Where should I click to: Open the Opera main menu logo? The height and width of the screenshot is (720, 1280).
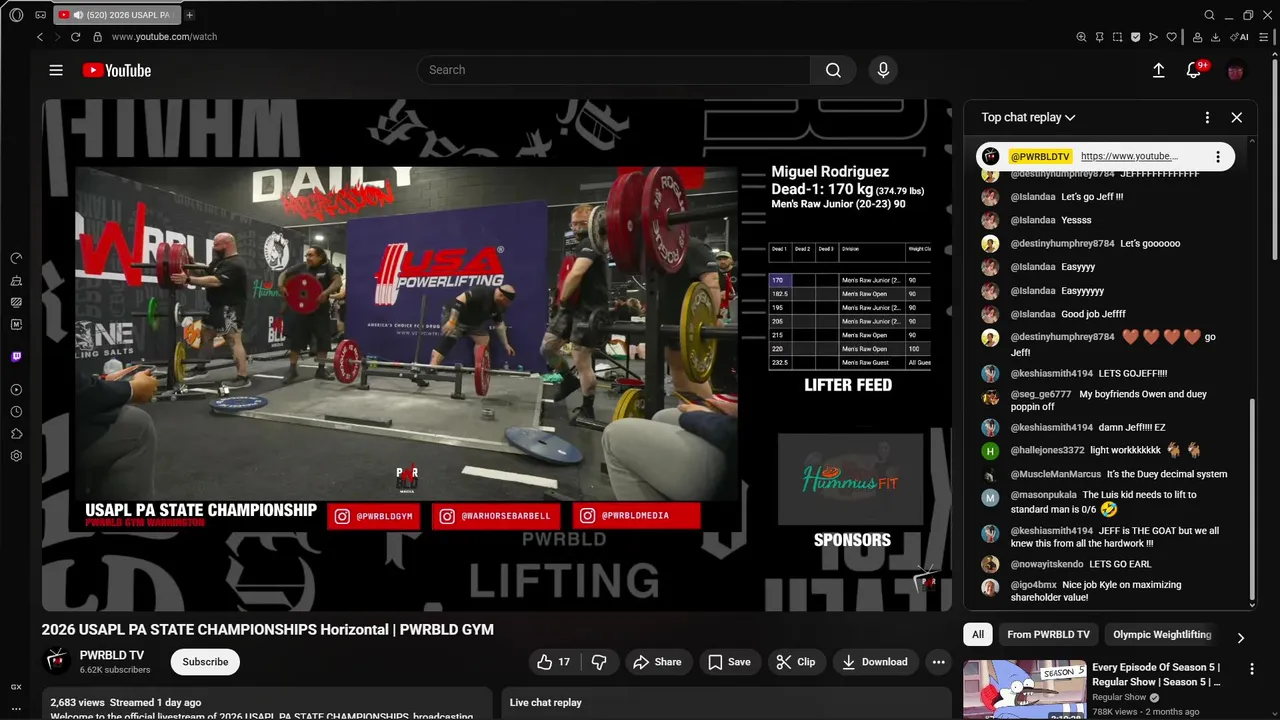(x=16, y=15)
